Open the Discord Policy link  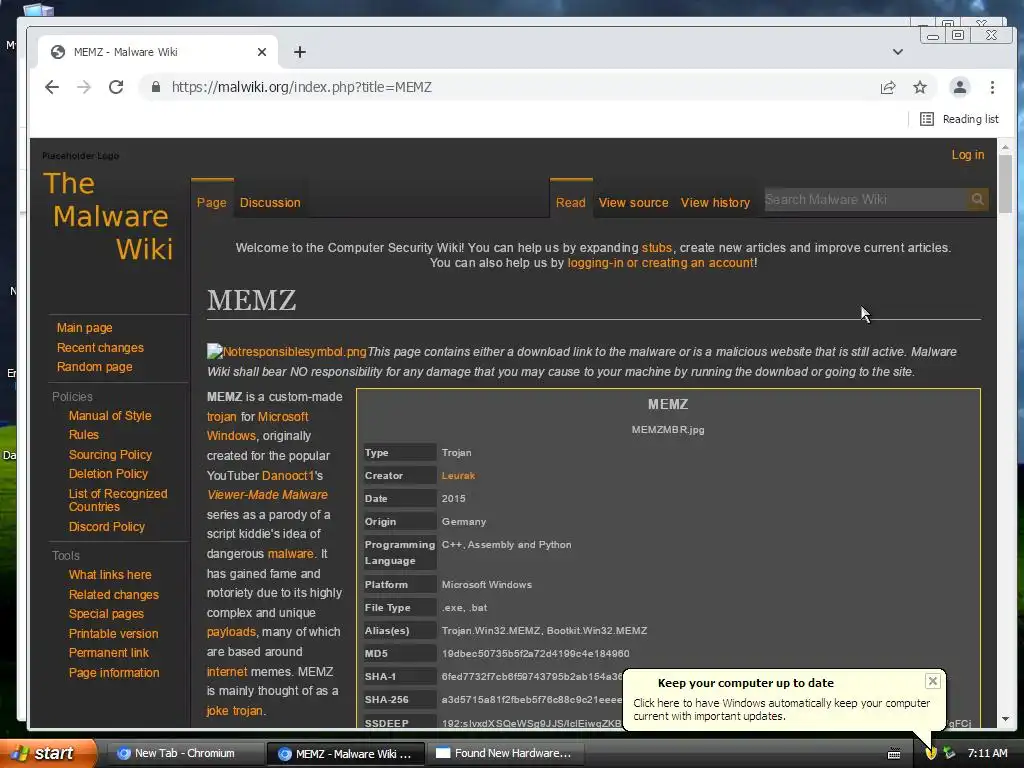point(106,526)
